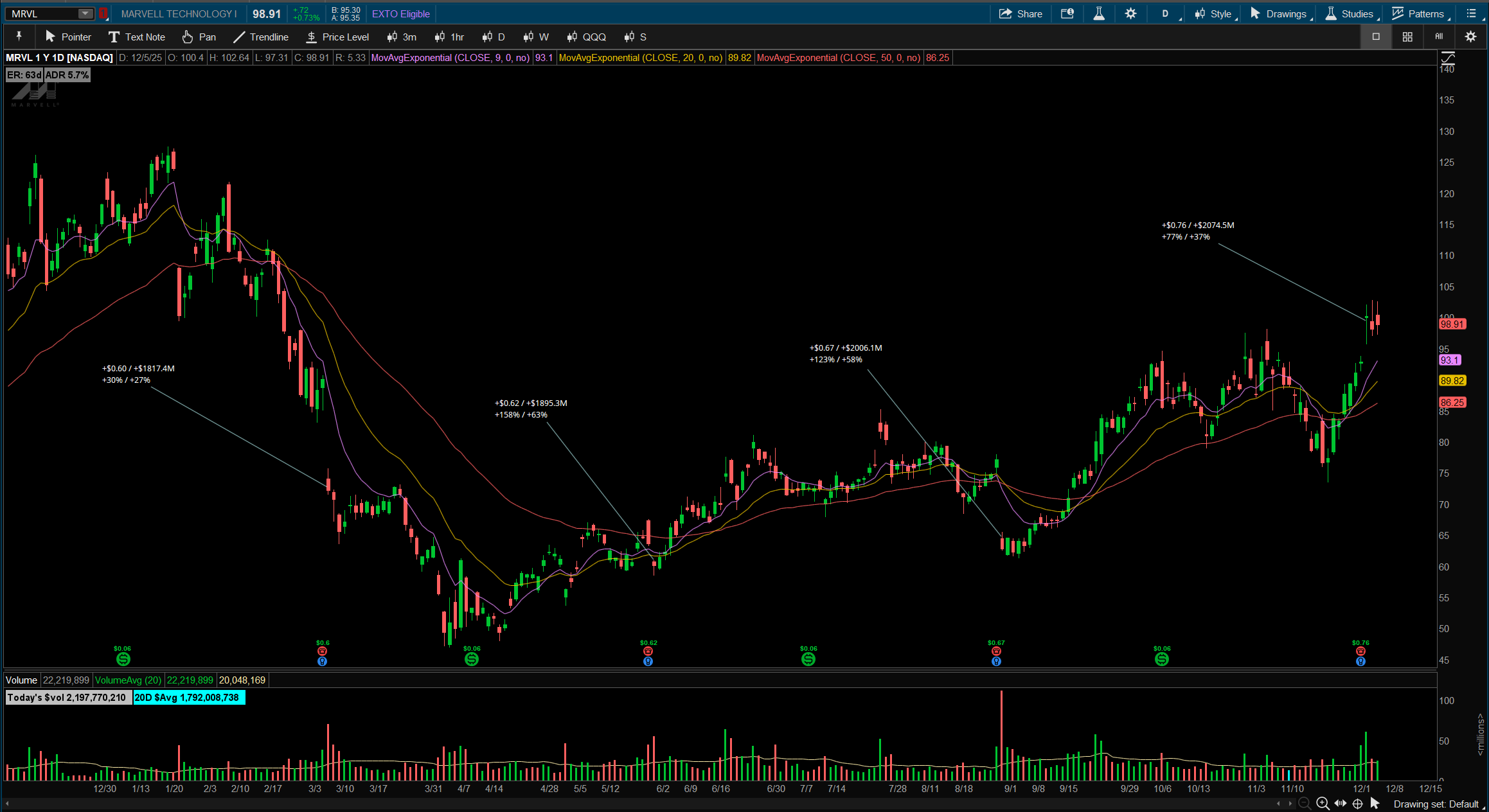Image resolution: width=1489 pixels, height=812 pixels.
Task: Expand the MRVL symbol dropdown arrow
Action: pyautogui.click(x=85, y=13)
